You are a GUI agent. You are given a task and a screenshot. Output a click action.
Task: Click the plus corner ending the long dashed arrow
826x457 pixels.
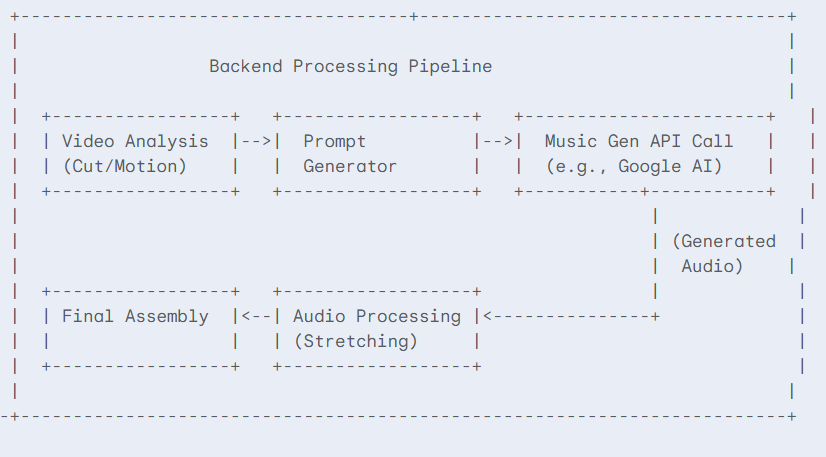tap(655, 316)
